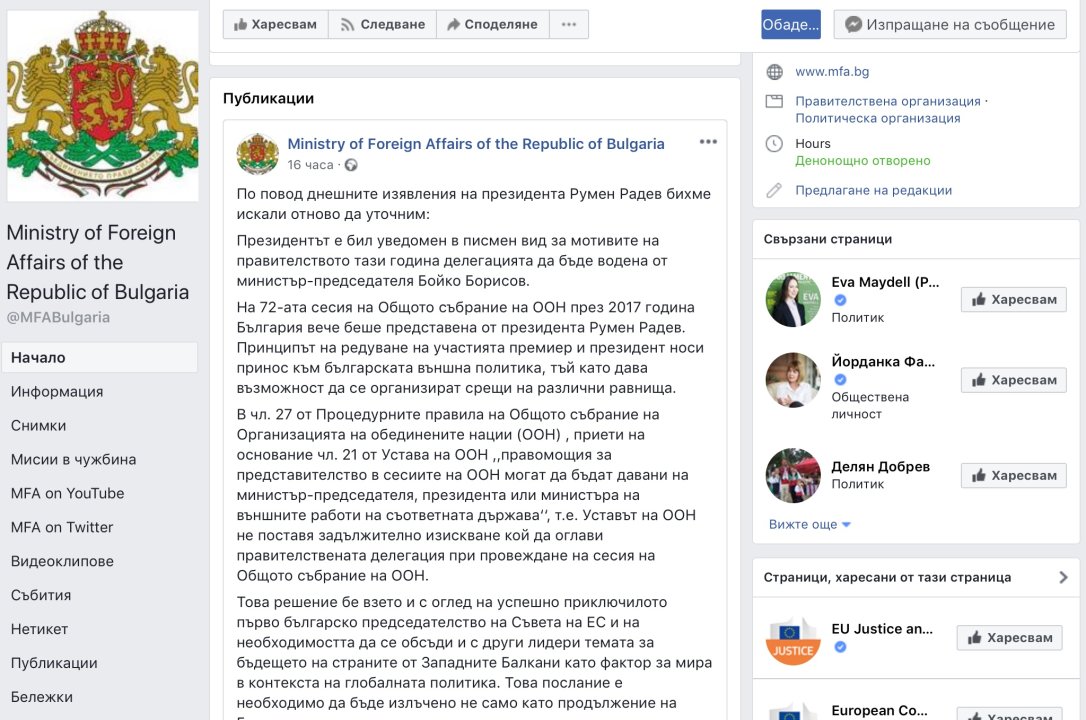1086x720 pixels.
Task: Select Видеоклипове in the left sidebar
Action: (x=62, y=561)
